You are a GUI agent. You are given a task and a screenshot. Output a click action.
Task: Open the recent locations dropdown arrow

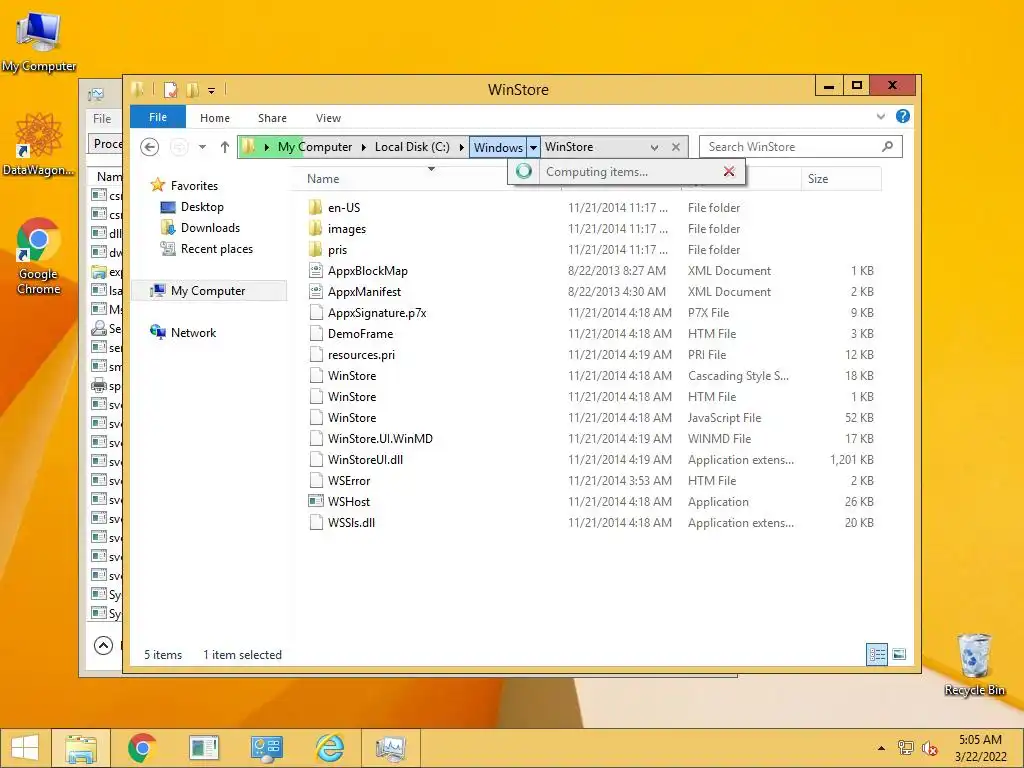(x=202, y=147)
